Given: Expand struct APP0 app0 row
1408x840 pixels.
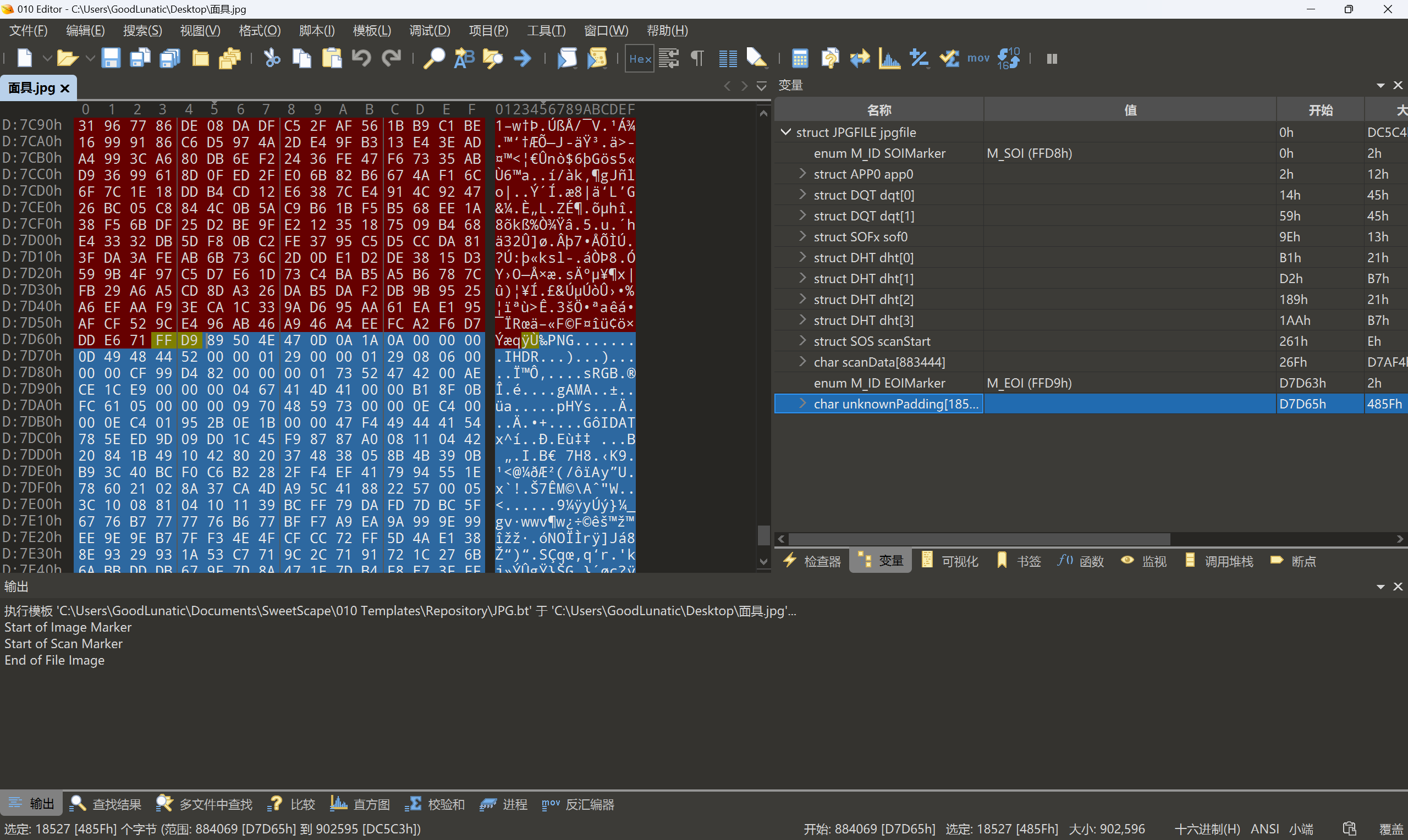Looking at the screenshot, I should pyautogui.click(x=802, y=173).
